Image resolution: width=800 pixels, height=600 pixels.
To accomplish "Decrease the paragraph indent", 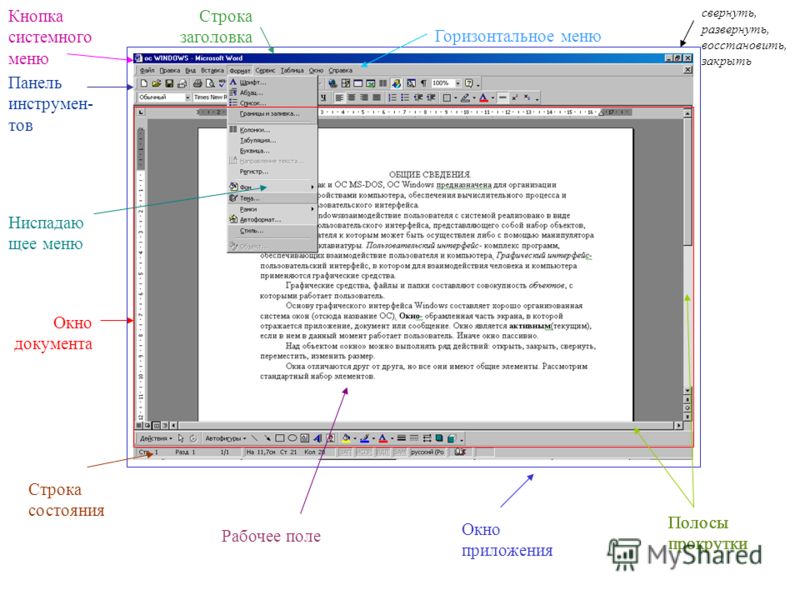I will [x=418, y=97].
